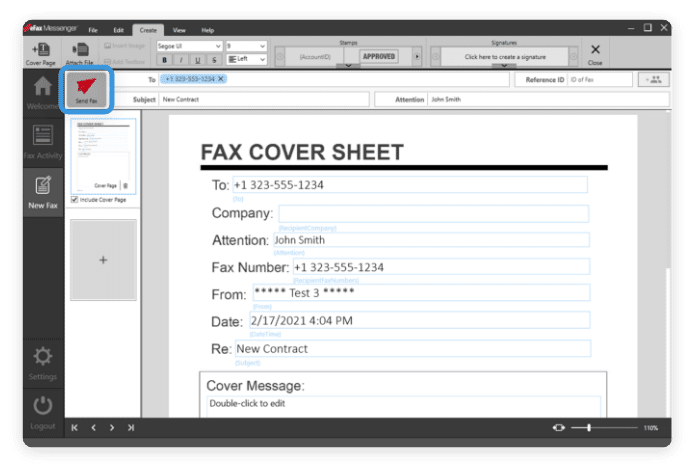
Task: Toggle italic formatting
Action: [x=181, y=59]
